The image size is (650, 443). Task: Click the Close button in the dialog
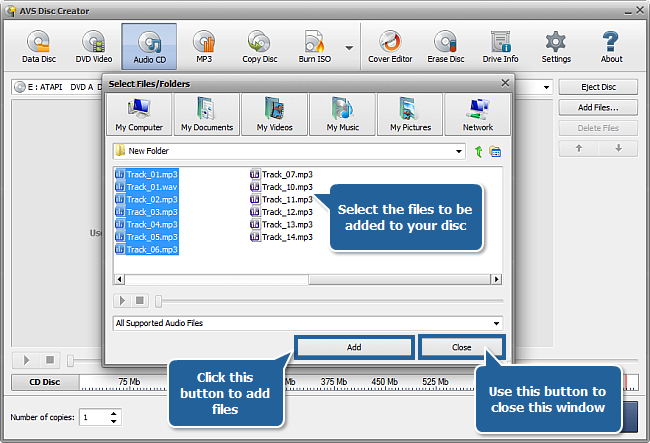[x=461, y=347]
